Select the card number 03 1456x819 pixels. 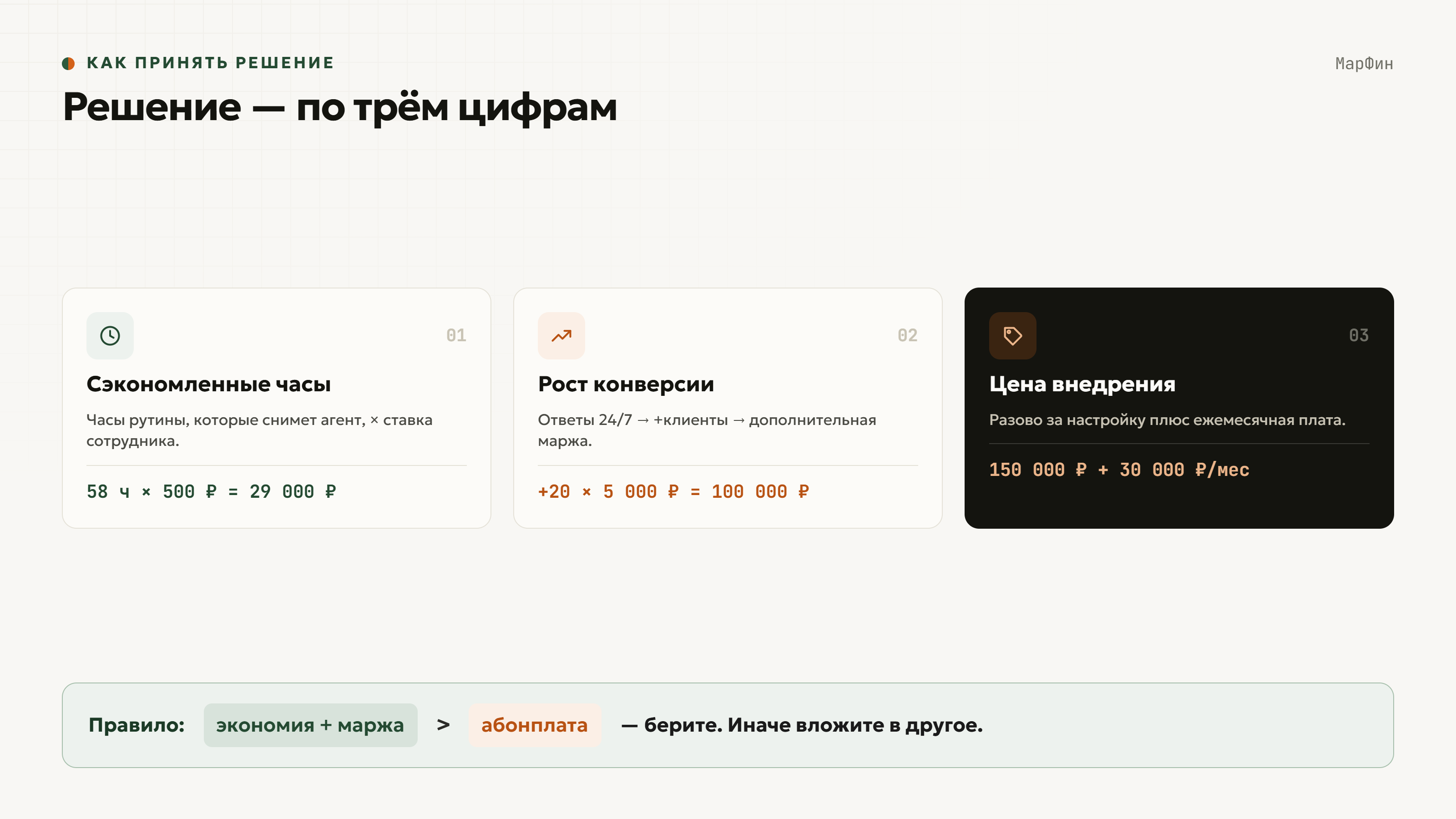1359,335
